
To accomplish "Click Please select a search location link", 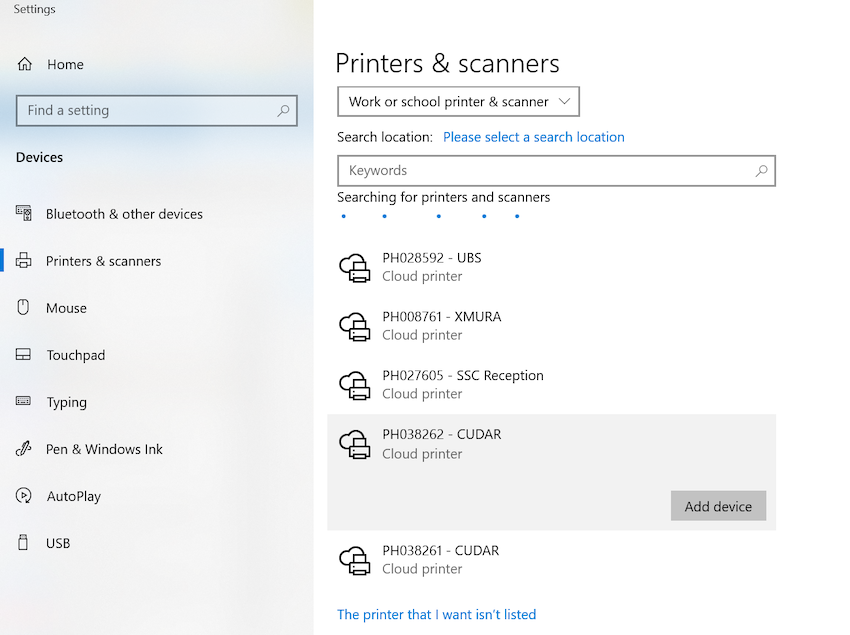I will pos(533,137).
